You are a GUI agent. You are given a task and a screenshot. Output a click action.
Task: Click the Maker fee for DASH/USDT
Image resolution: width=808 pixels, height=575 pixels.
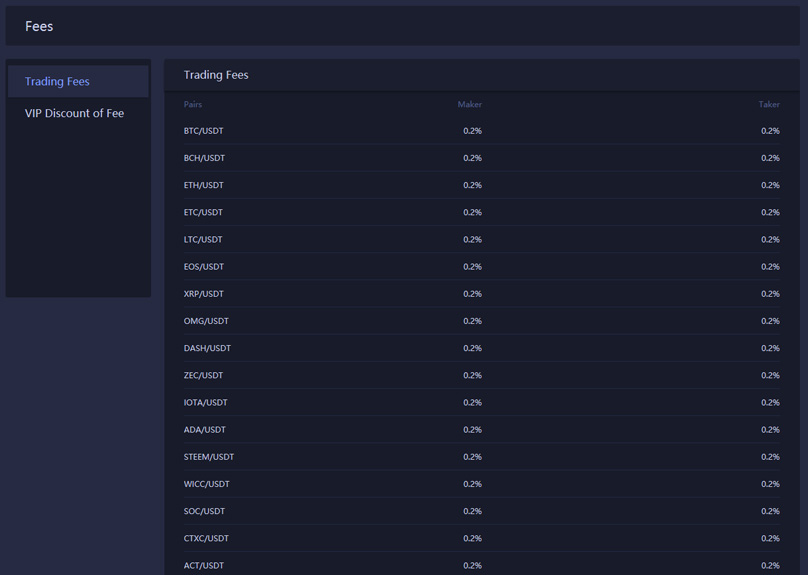(x=472, y=348)
